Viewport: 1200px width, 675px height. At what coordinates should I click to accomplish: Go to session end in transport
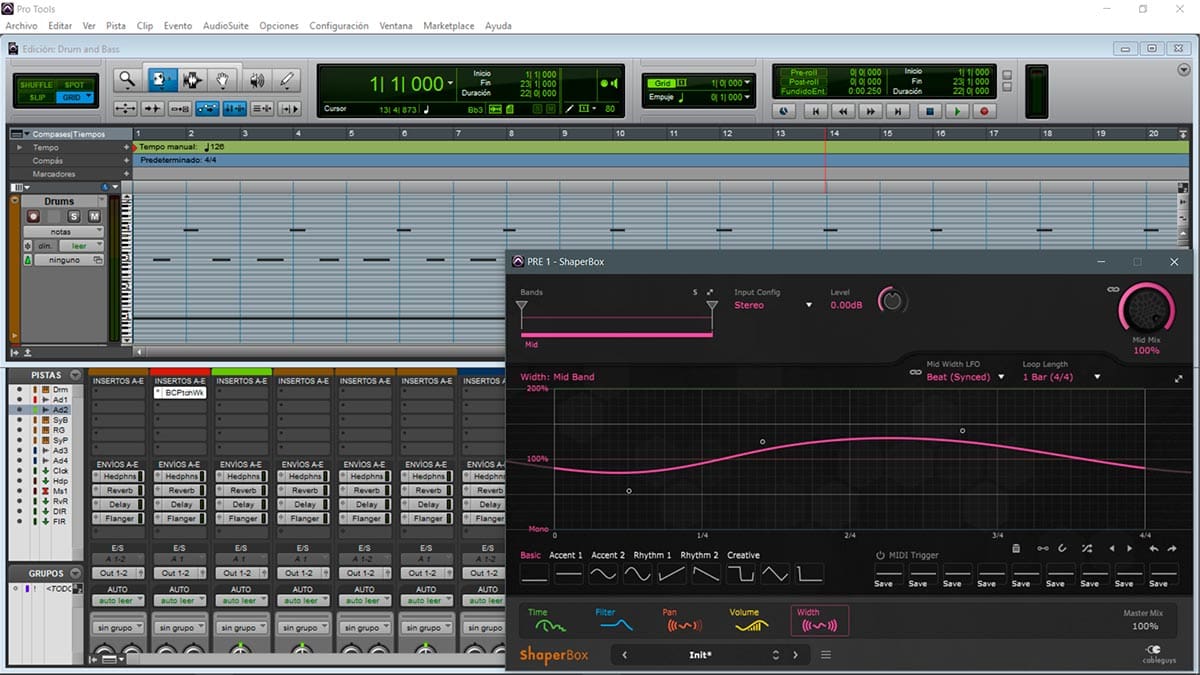899,112
